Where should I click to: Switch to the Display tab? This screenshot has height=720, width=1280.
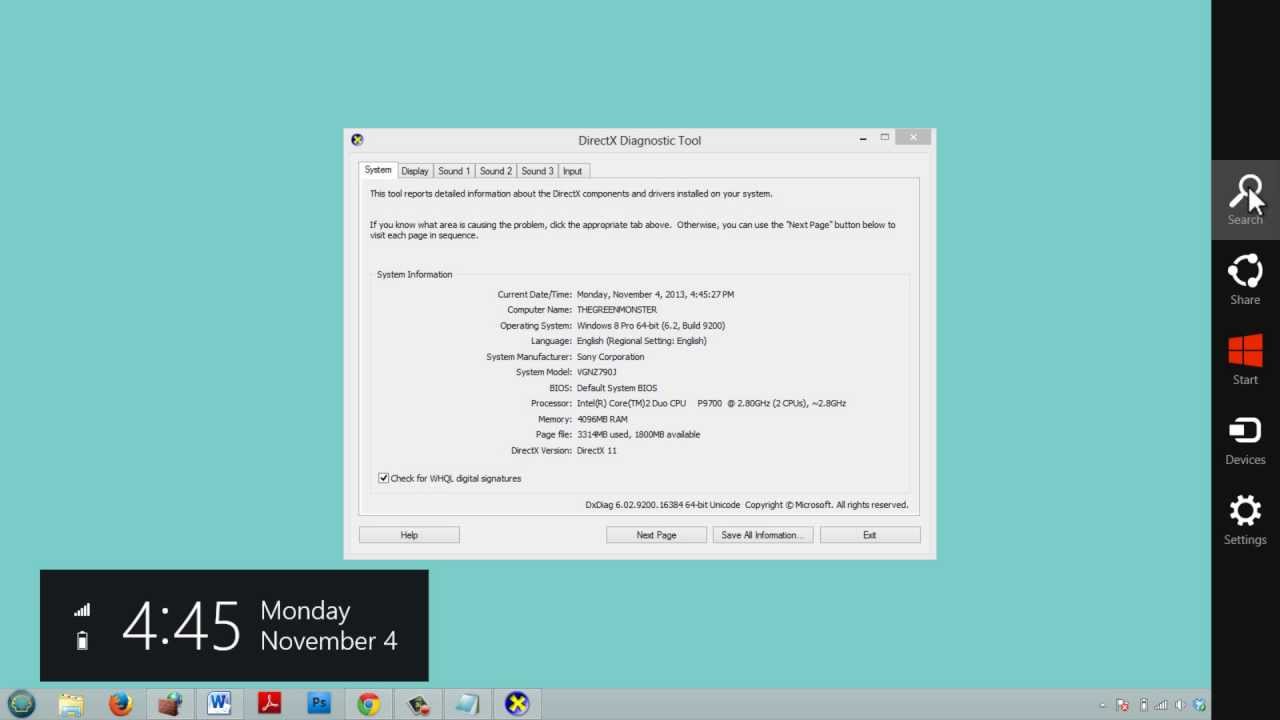tap(415, 171)
